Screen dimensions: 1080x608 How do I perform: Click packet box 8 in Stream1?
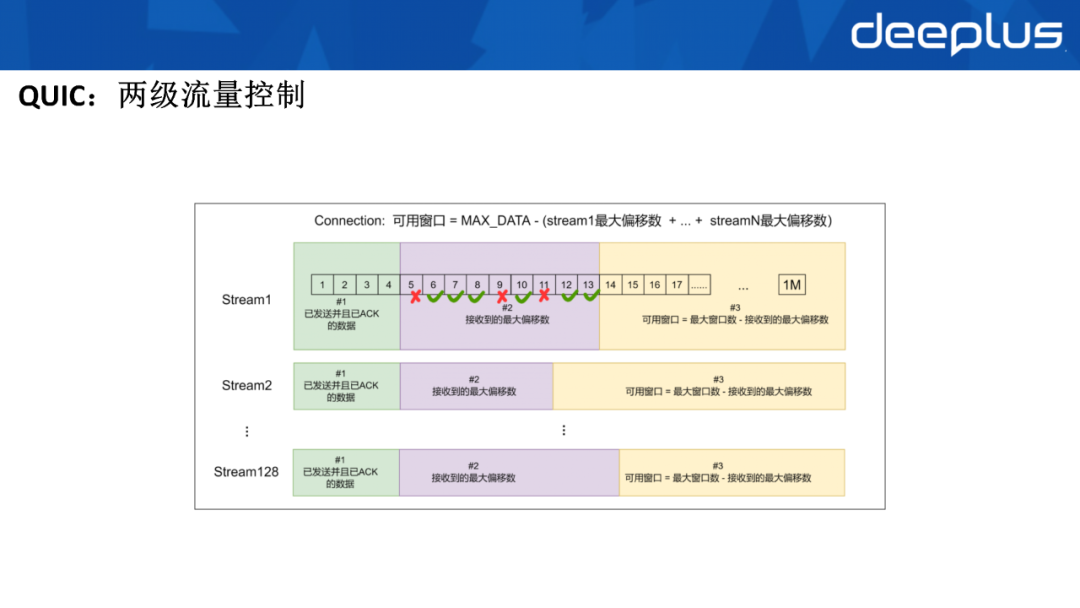pos(477,284)
